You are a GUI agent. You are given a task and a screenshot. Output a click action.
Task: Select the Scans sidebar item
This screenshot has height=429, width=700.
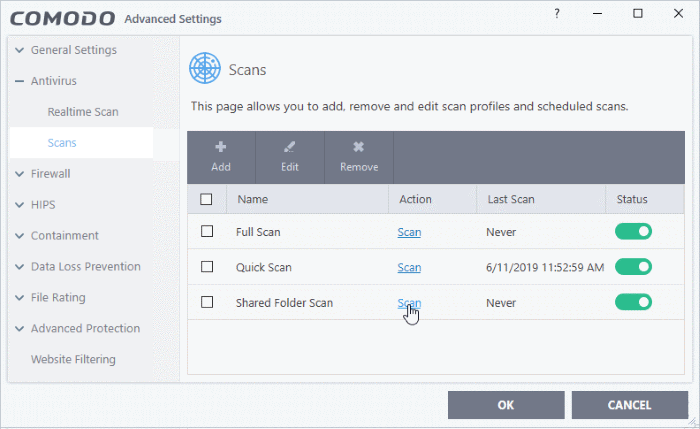point(81,143)
